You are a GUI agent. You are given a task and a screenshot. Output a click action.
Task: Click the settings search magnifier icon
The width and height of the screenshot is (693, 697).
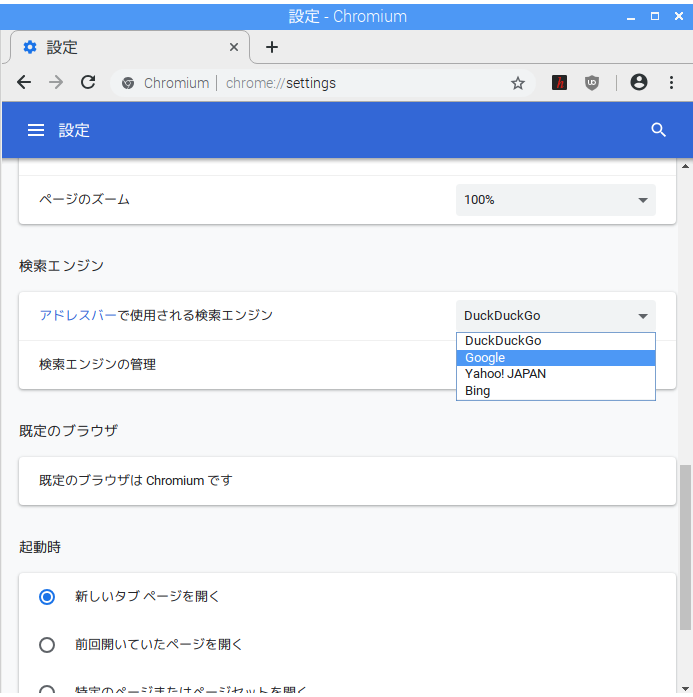658,130
